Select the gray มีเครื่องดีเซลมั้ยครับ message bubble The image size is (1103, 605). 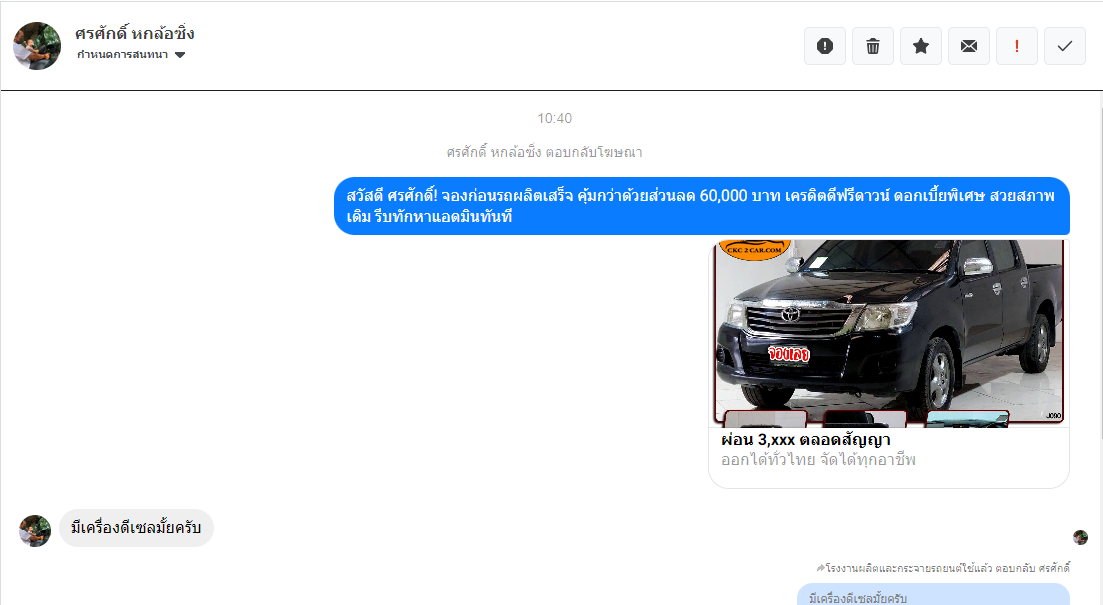136,528
